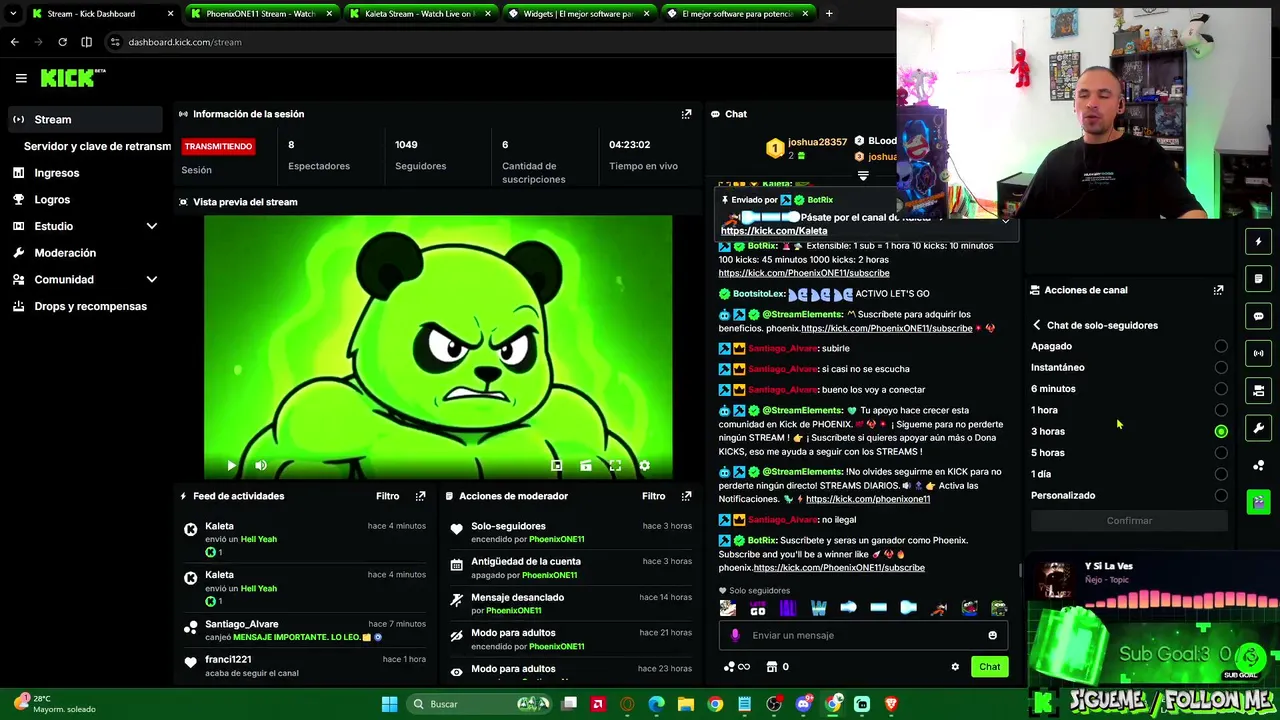1280x720 pixels.
Task: Select the Apagado radio option
Action: (x=1221, y=346)
